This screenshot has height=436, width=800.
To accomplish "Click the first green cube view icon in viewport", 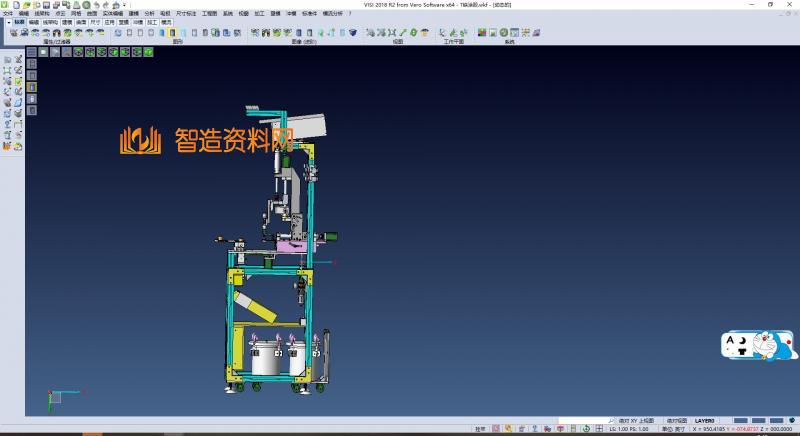I will point(45,52).
